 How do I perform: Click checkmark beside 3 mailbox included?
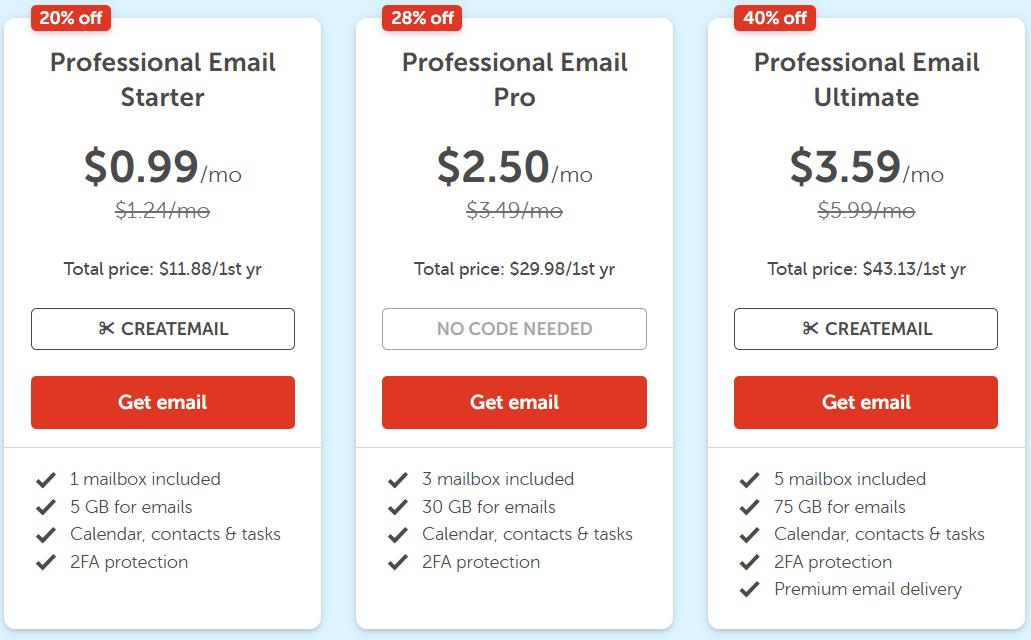click(397, 480)
